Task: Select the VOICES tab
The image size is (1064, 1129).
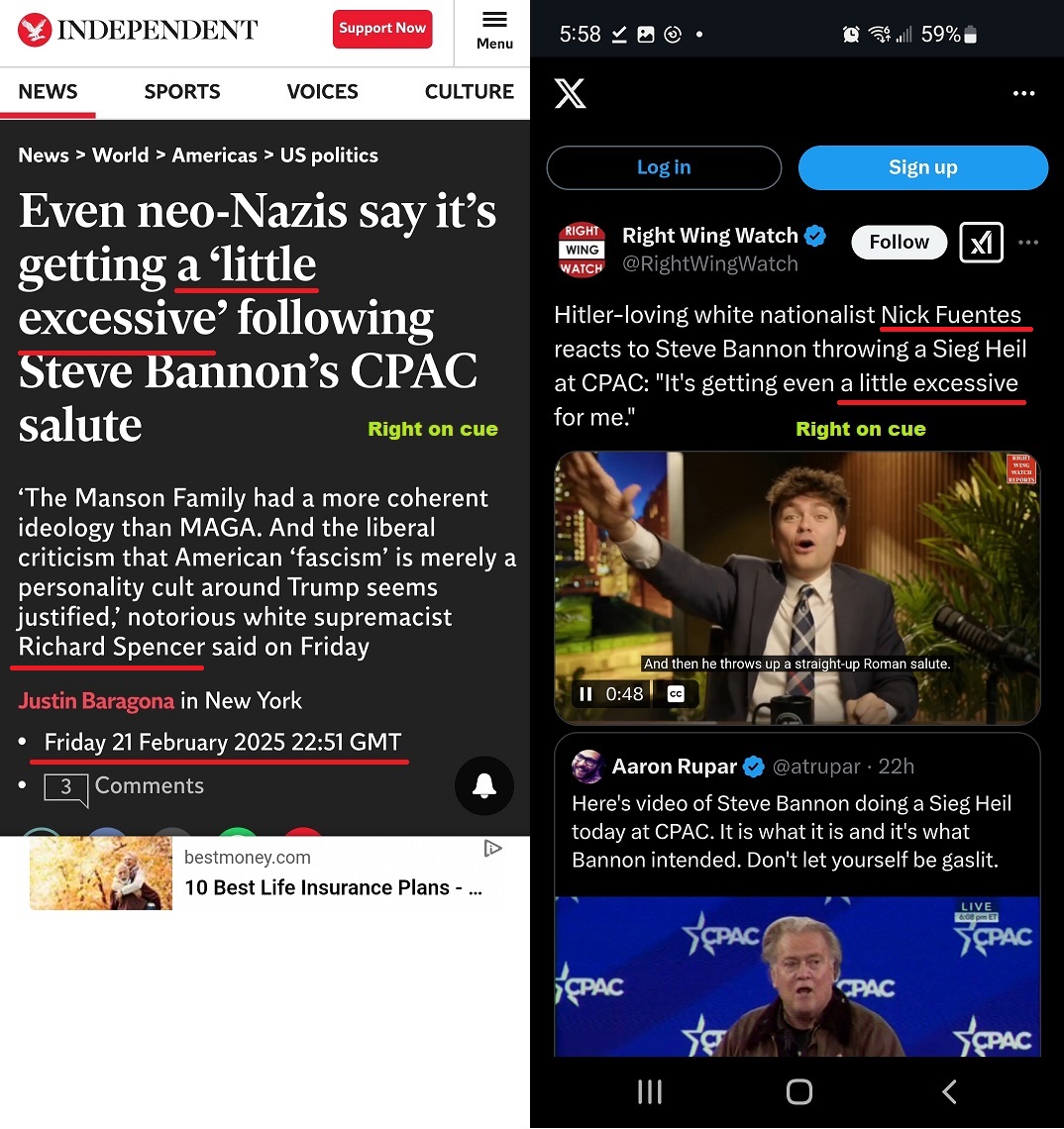Action: tap(322, 91)
